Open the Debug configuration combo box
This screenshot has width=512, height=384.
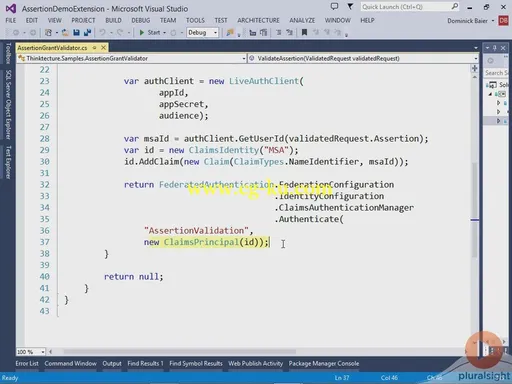202,33
